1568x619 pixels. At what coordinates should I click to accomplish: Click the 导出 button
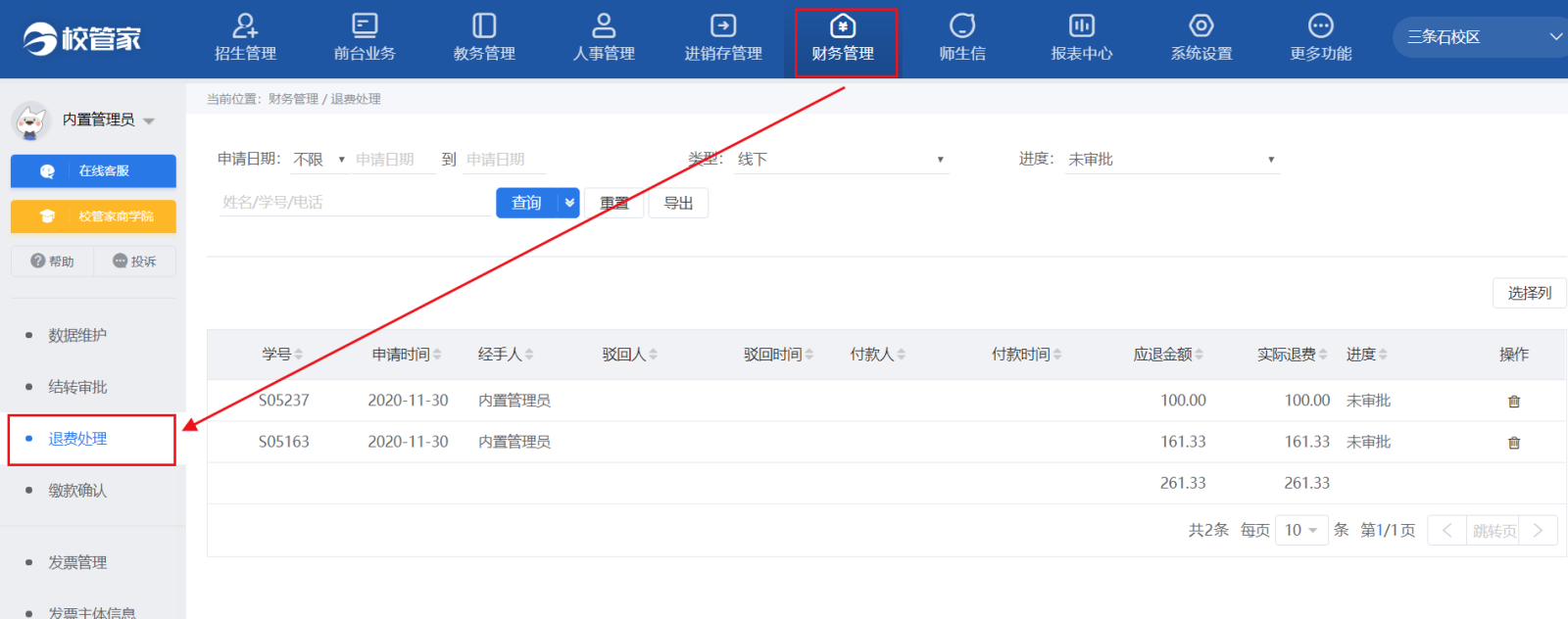(678, 203)
